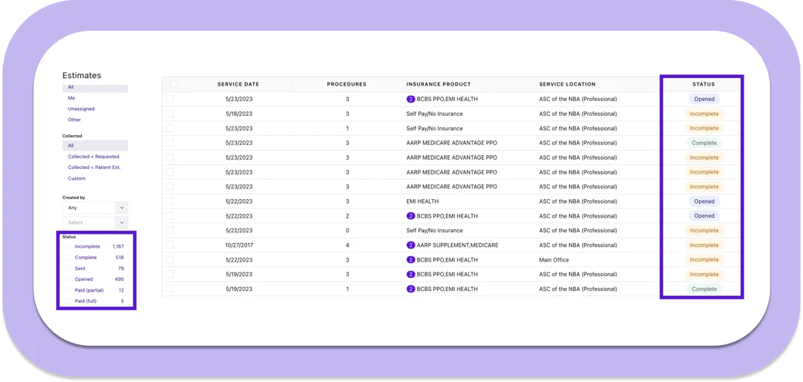This screenshot has width=803, height=382.
Task: Click the purple 2 badge beside 10/27/2017 AARP SUPPLEMENT
Action: 410,245
